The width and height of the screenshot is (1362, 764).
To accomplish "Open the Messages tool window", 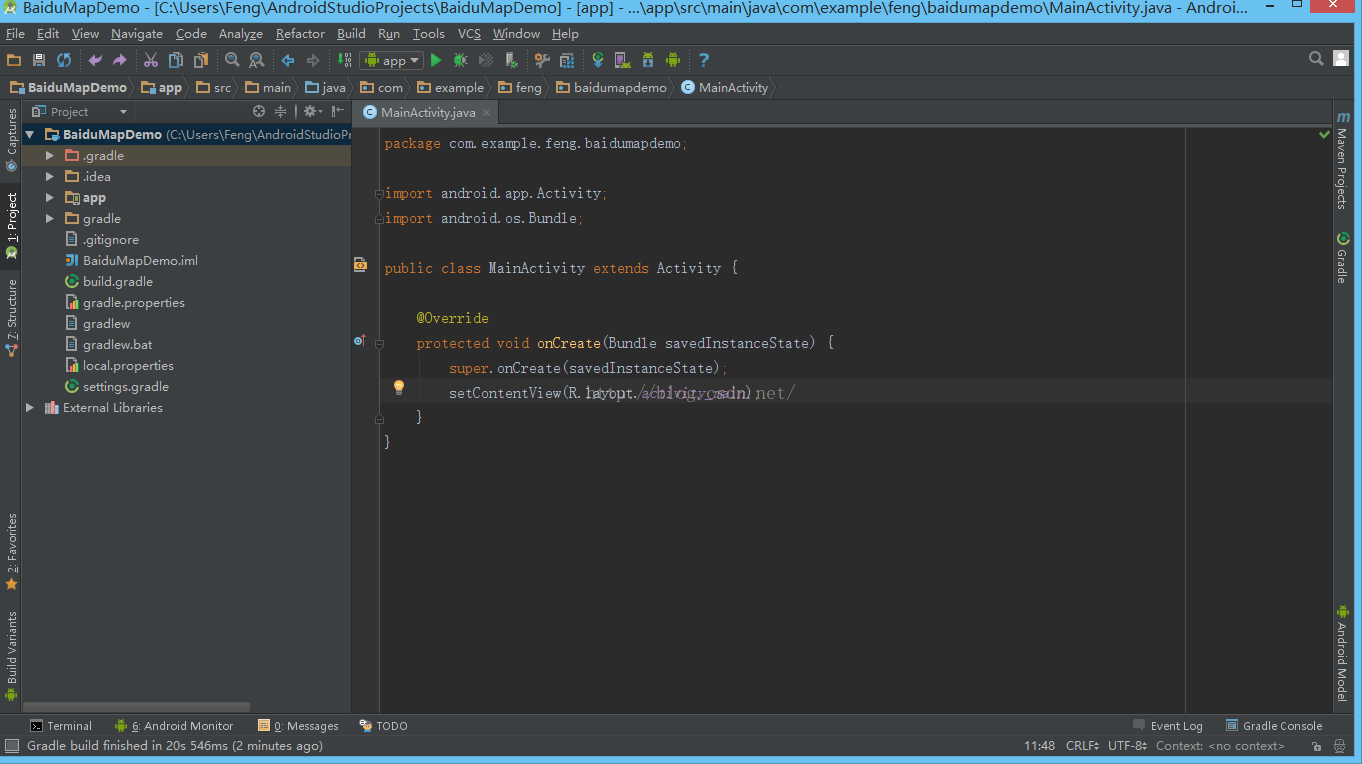I will [298, 726].
